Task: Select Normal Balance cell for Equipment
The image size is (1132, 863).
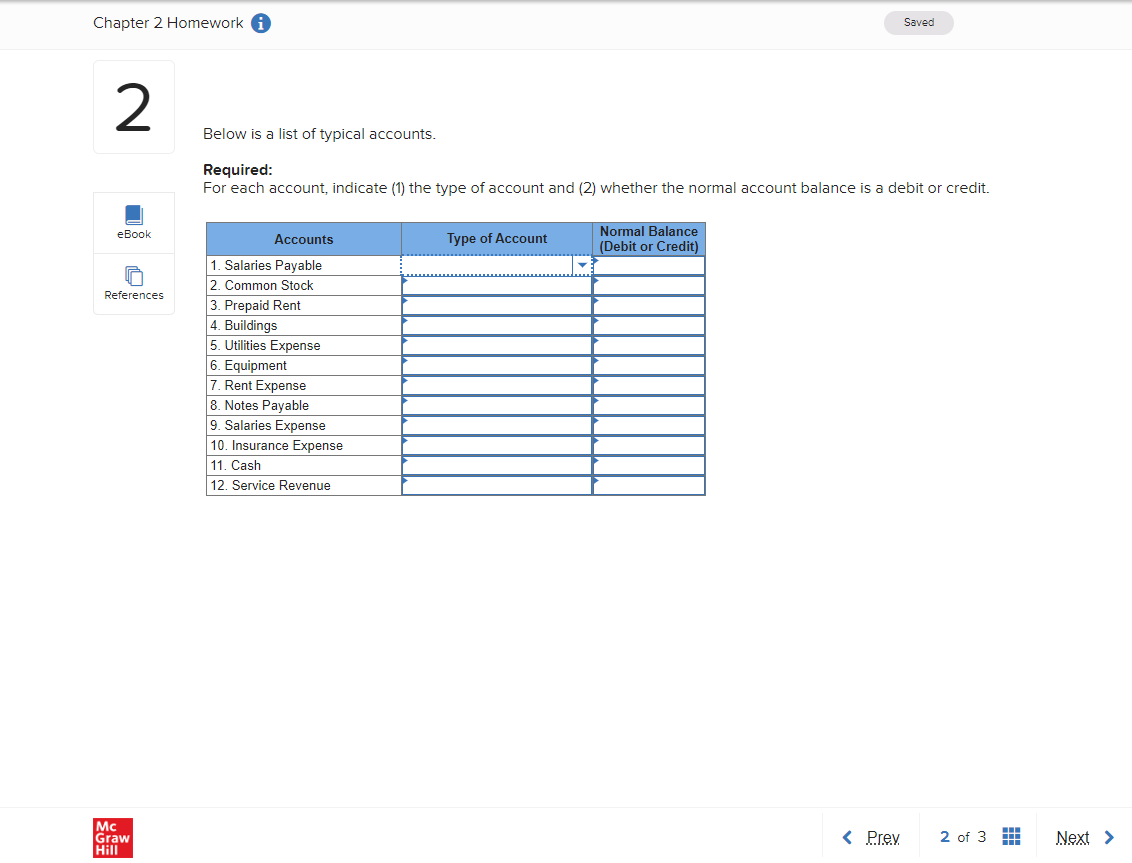Action: pyautogui.click(x=649, y=365)
